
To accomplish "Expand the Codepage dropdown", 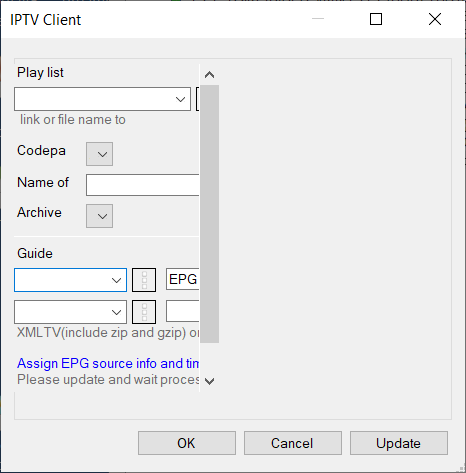I will pos(99,154).
